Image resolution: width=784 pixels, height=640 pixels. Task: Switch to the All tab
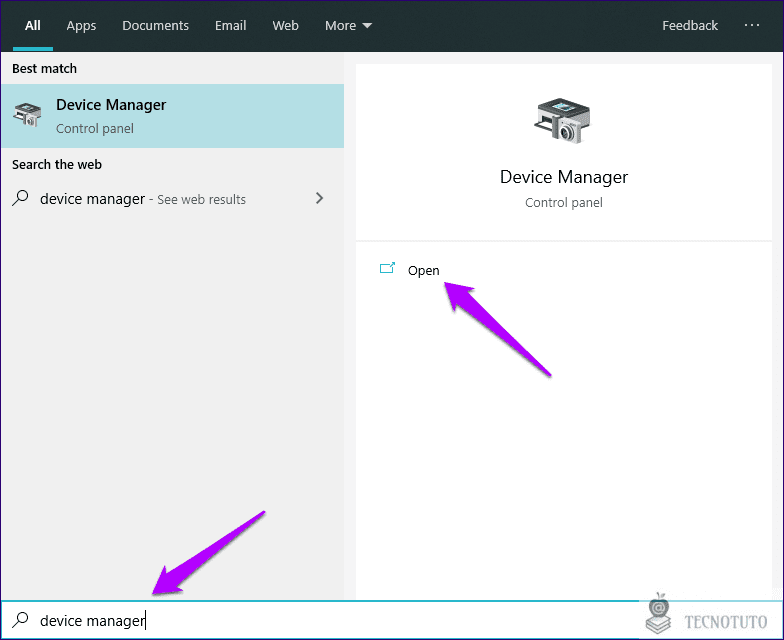tap(32, 26)
